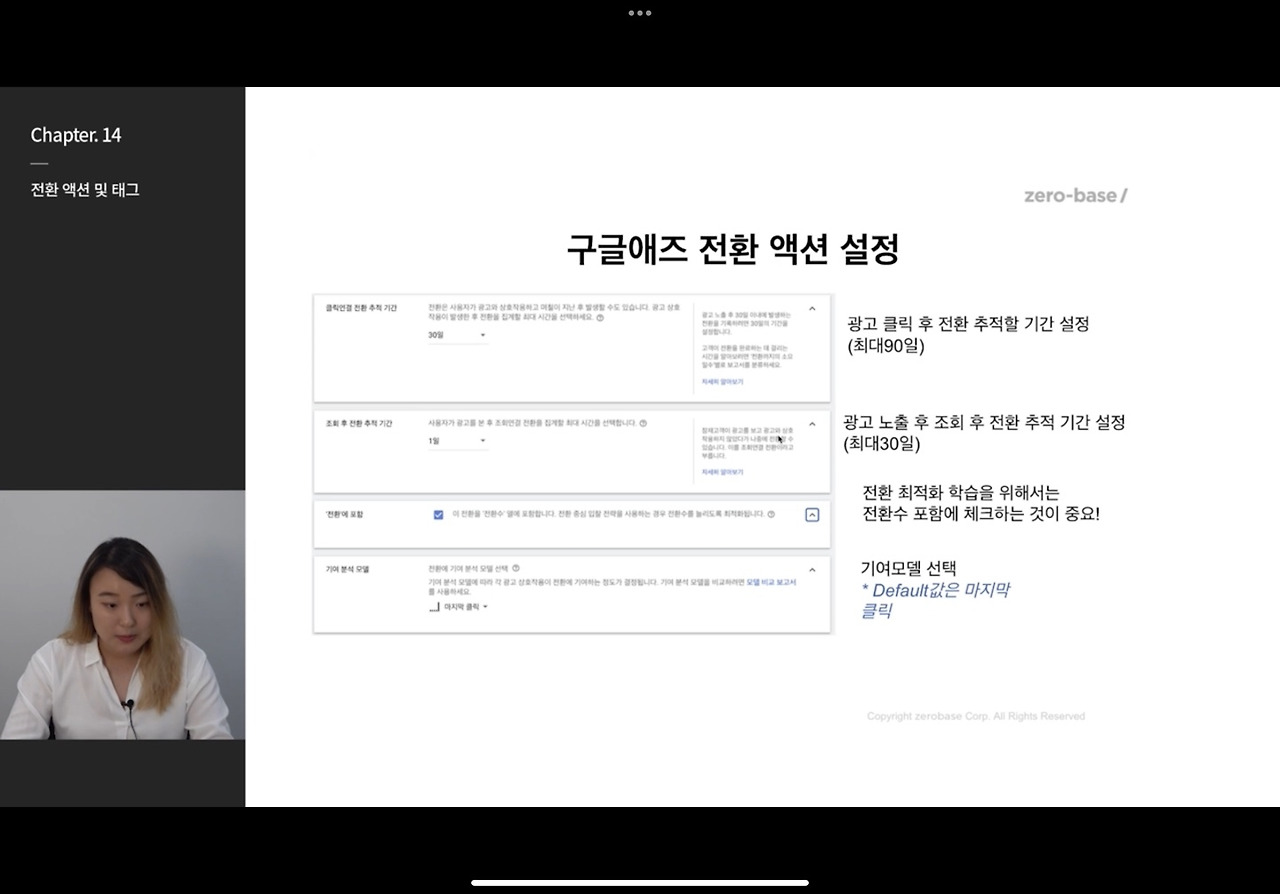The image size is (1280, 894).
Task: Click the 전환 최적화 학습을 위해서는 note line
Action: 960,492
